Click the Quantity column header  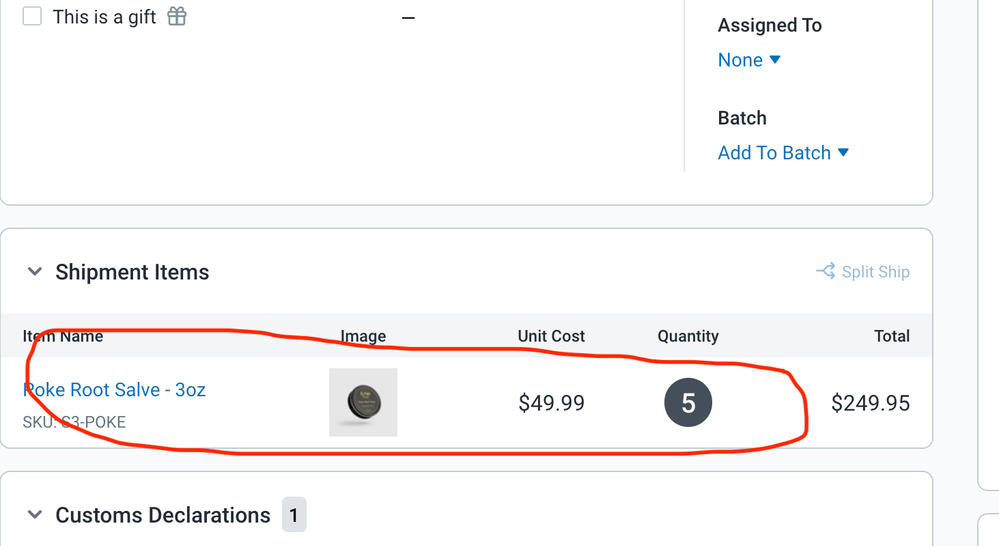[688, 336]
